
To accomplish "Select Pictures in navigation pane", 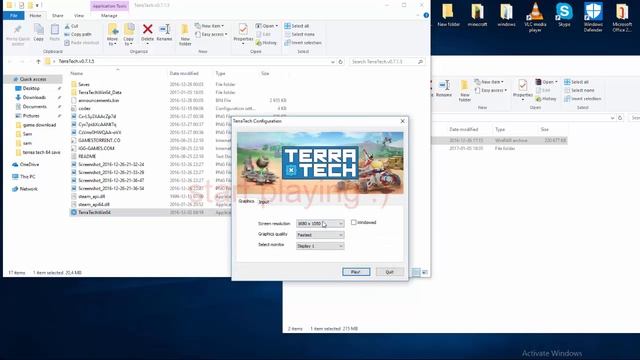I will [31, 116].
